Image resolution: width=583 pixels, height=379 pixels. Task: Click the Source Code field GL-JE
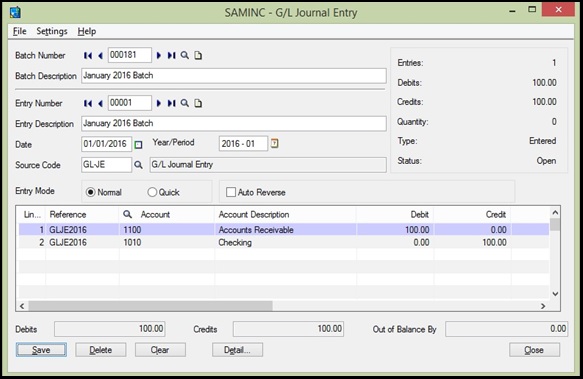pyautogui.click(x=106, y=165)
